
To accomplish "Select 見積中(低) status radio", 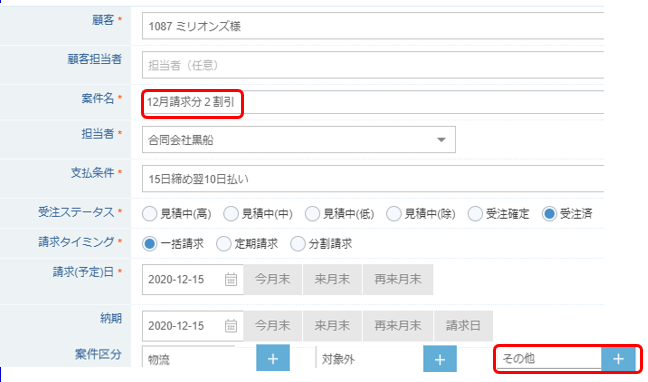I will pos(312,214).
